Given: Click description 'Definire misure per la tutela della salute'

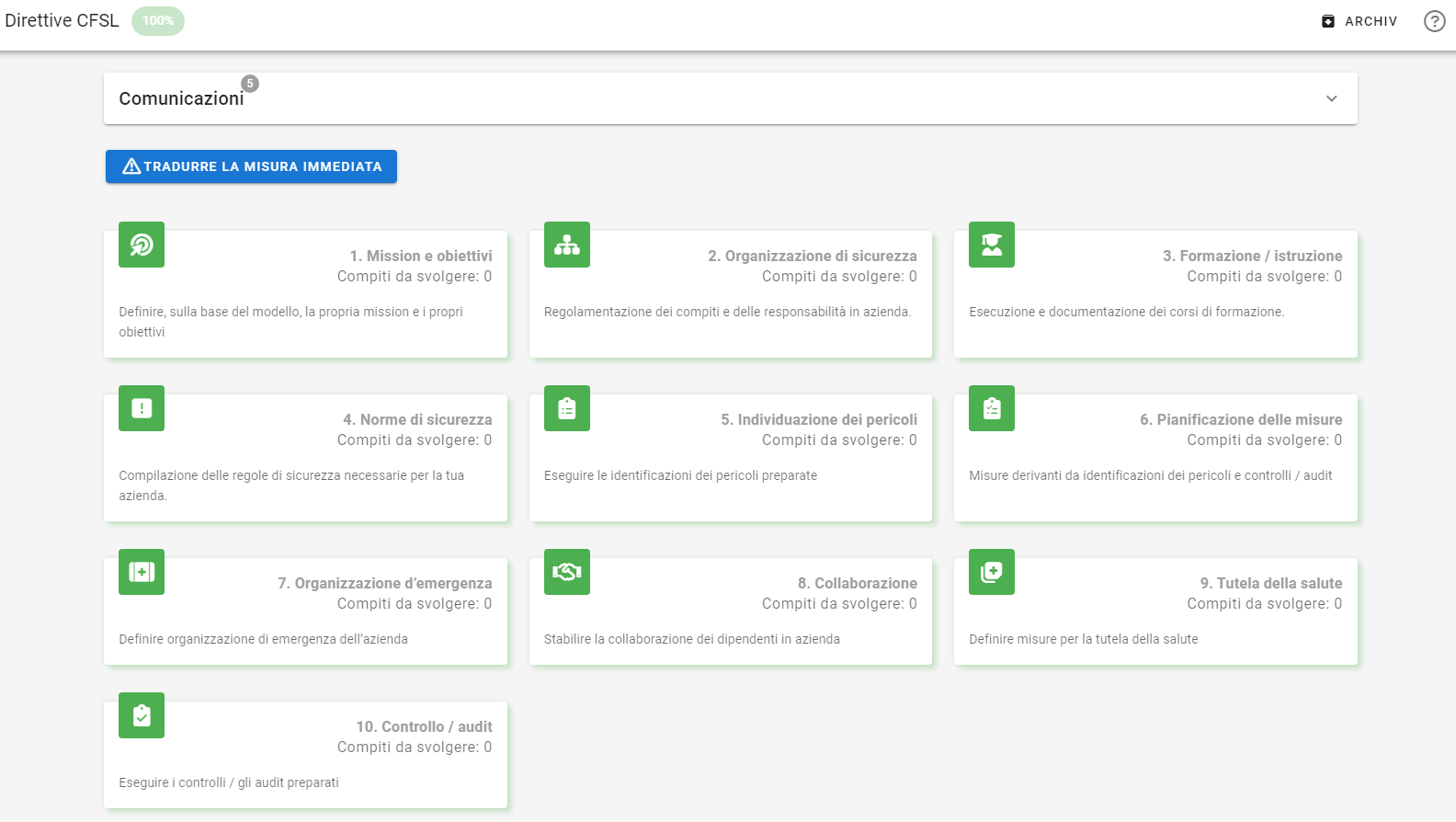Looking at the screenshot, I should pos(1084,639).
